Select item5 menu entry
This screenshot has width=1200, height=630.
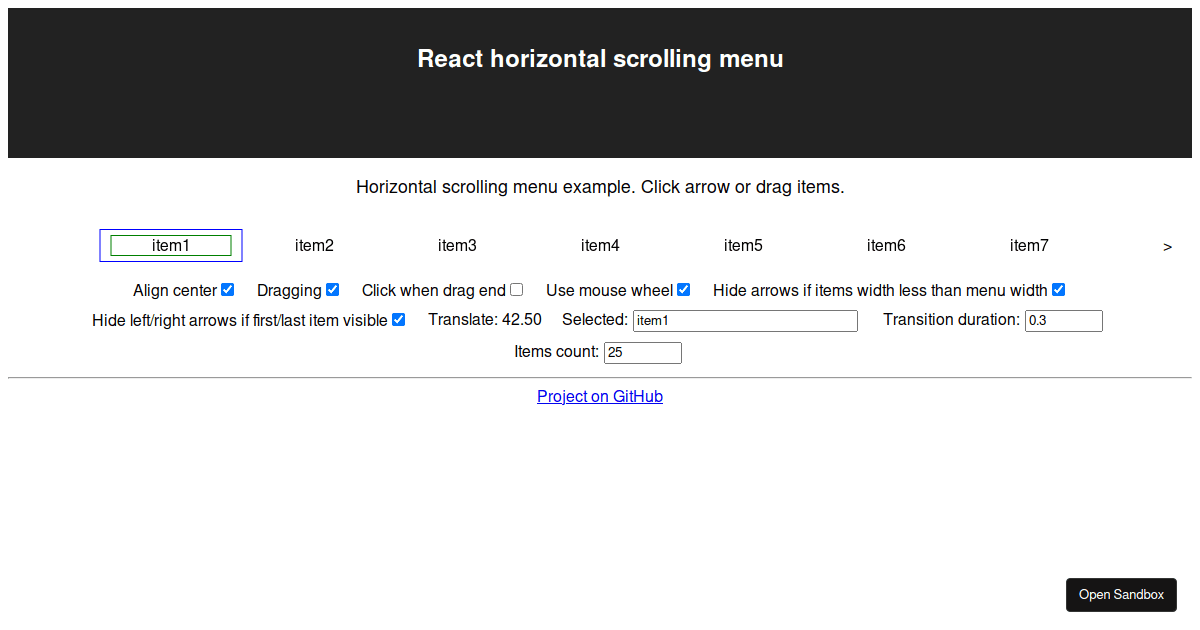pos(743,246)
